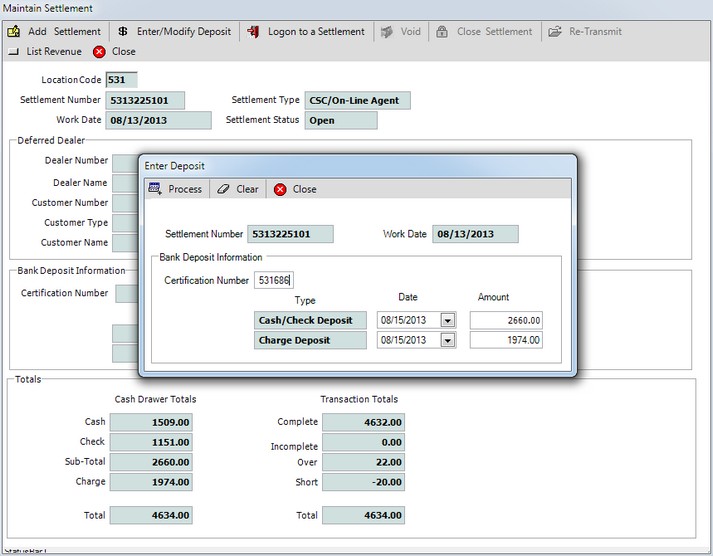The image size is (713, 556).
Task: Select Add Settlement label in toolbar
Action: 64,31
